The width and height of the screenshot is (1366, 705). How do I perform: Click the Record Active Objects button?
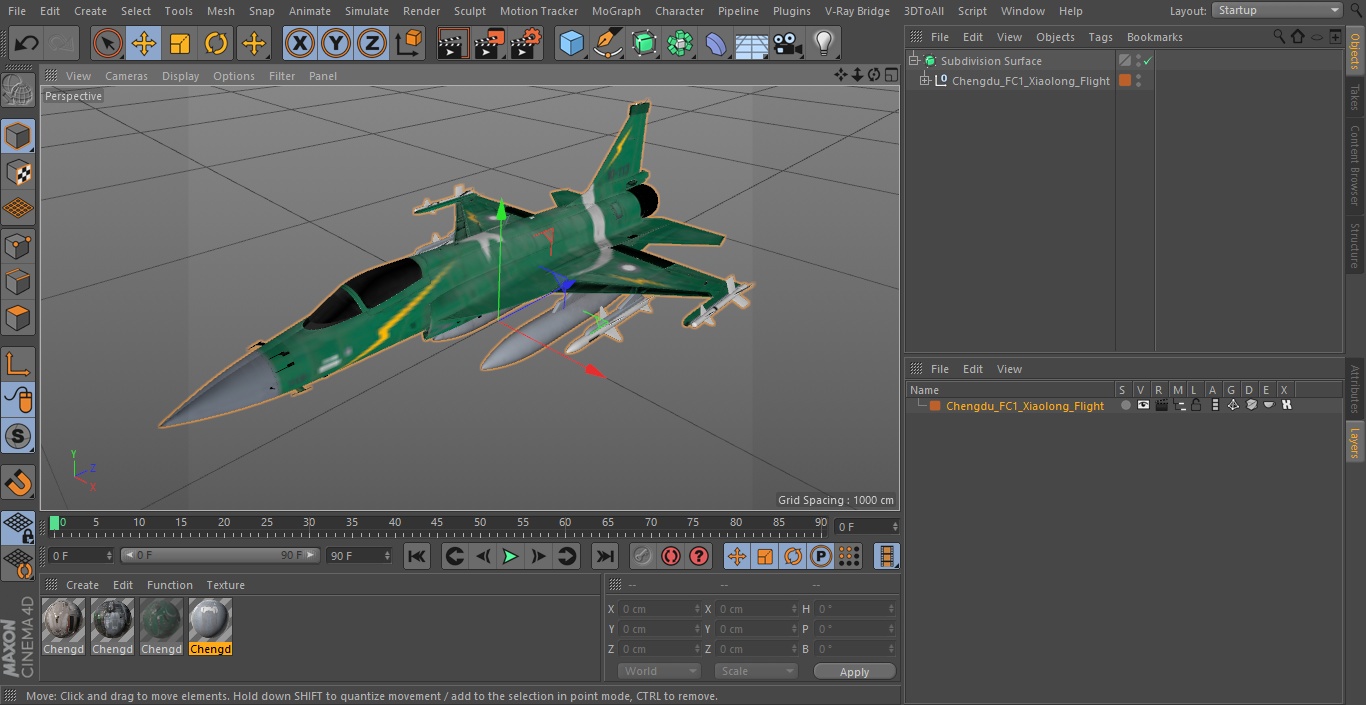click(x=642, y=556)
